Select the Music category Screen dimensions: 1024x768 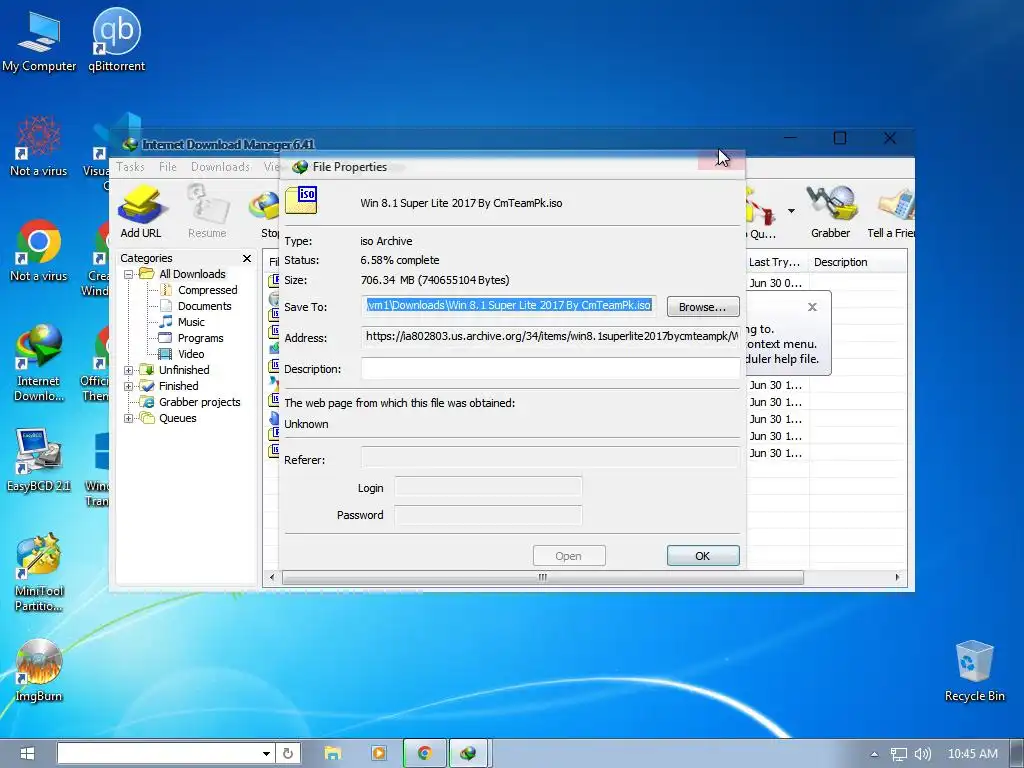click(183, 323)
